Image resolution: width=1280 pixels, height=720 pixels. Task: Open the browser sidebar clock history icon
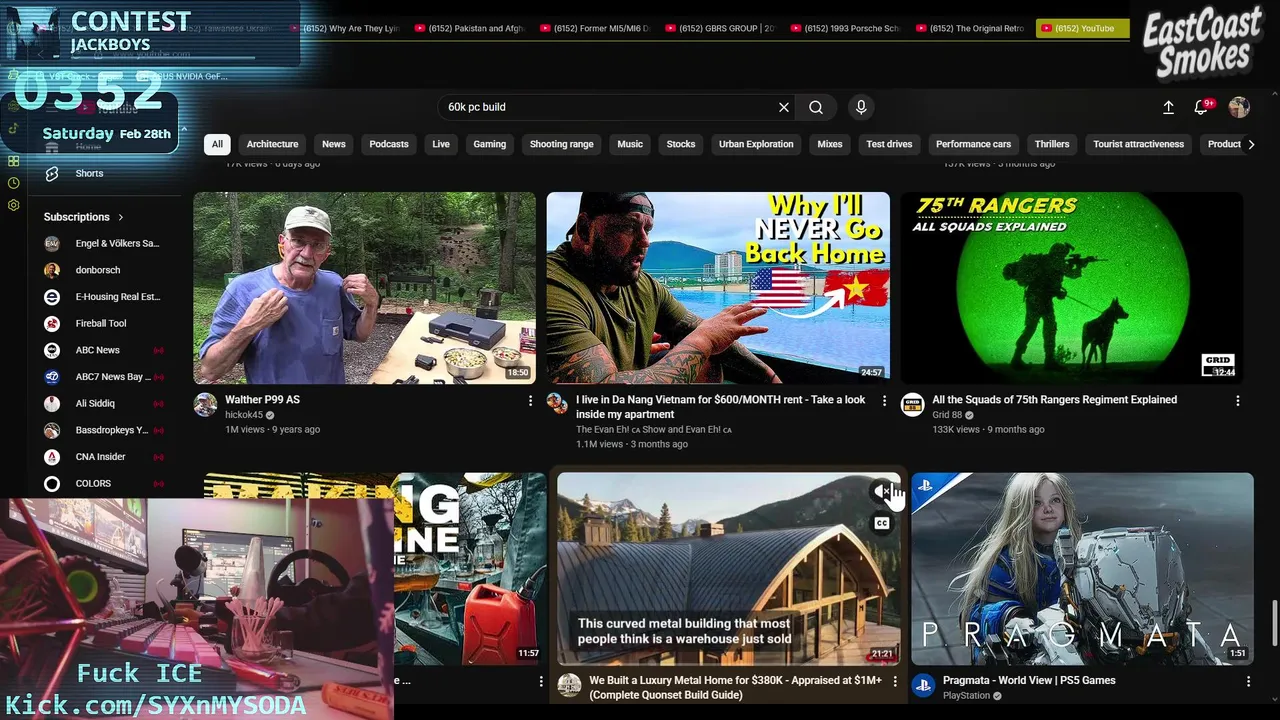tap(13, 183)
